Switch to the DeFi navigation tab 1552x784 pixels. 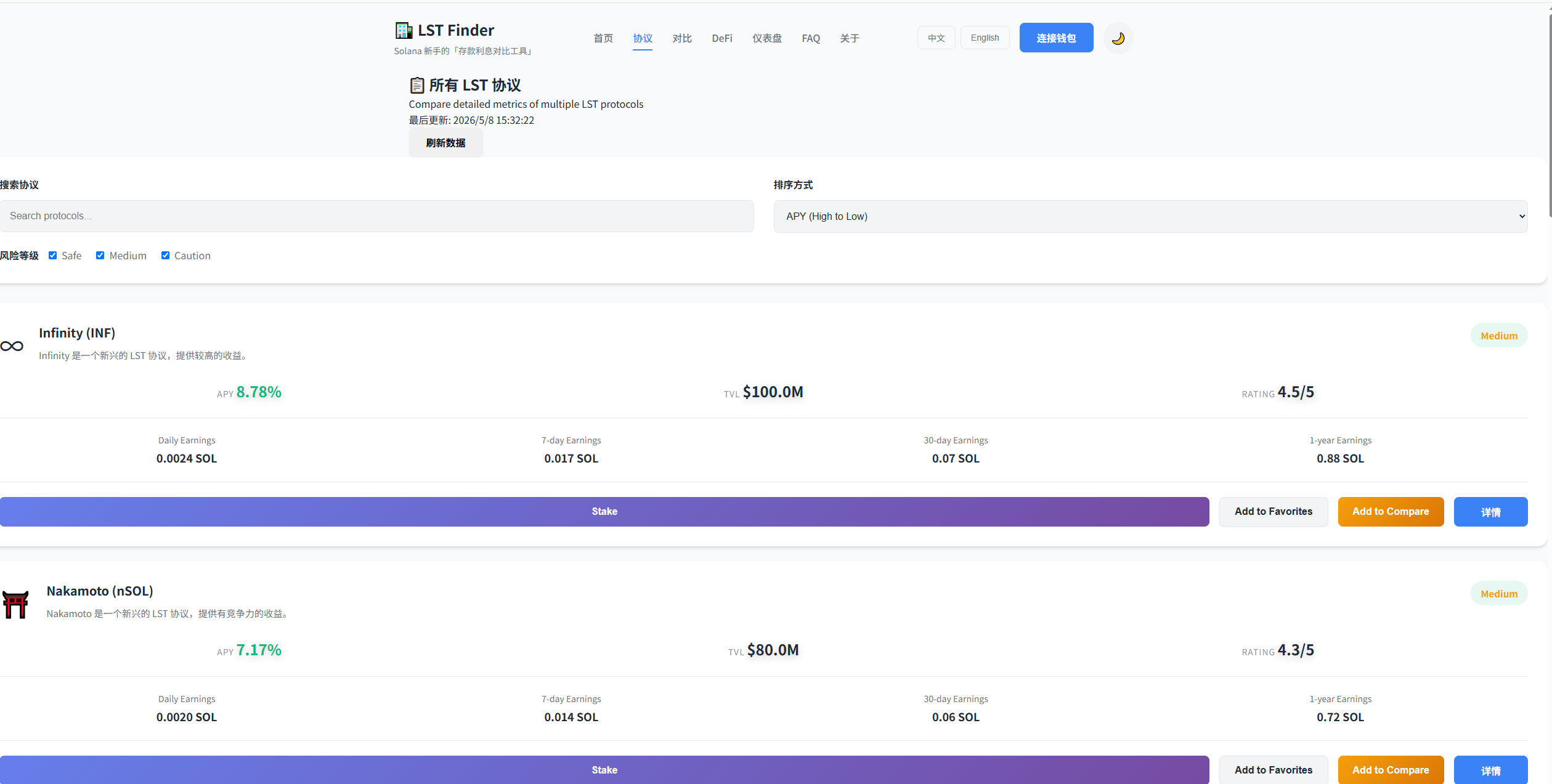[722, 38]
